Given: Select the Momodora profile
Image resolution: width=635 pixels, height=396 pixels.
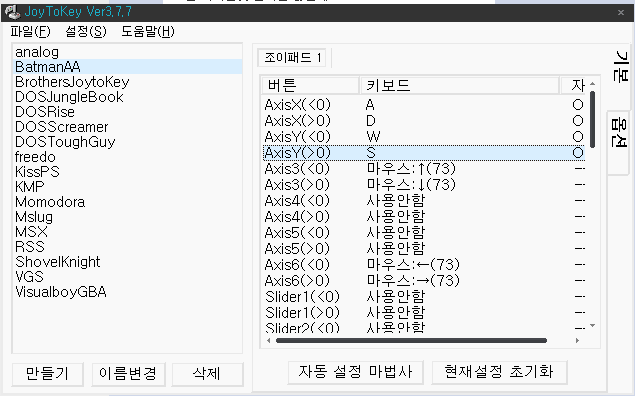Looking at the screenshot, I should 128,202.
